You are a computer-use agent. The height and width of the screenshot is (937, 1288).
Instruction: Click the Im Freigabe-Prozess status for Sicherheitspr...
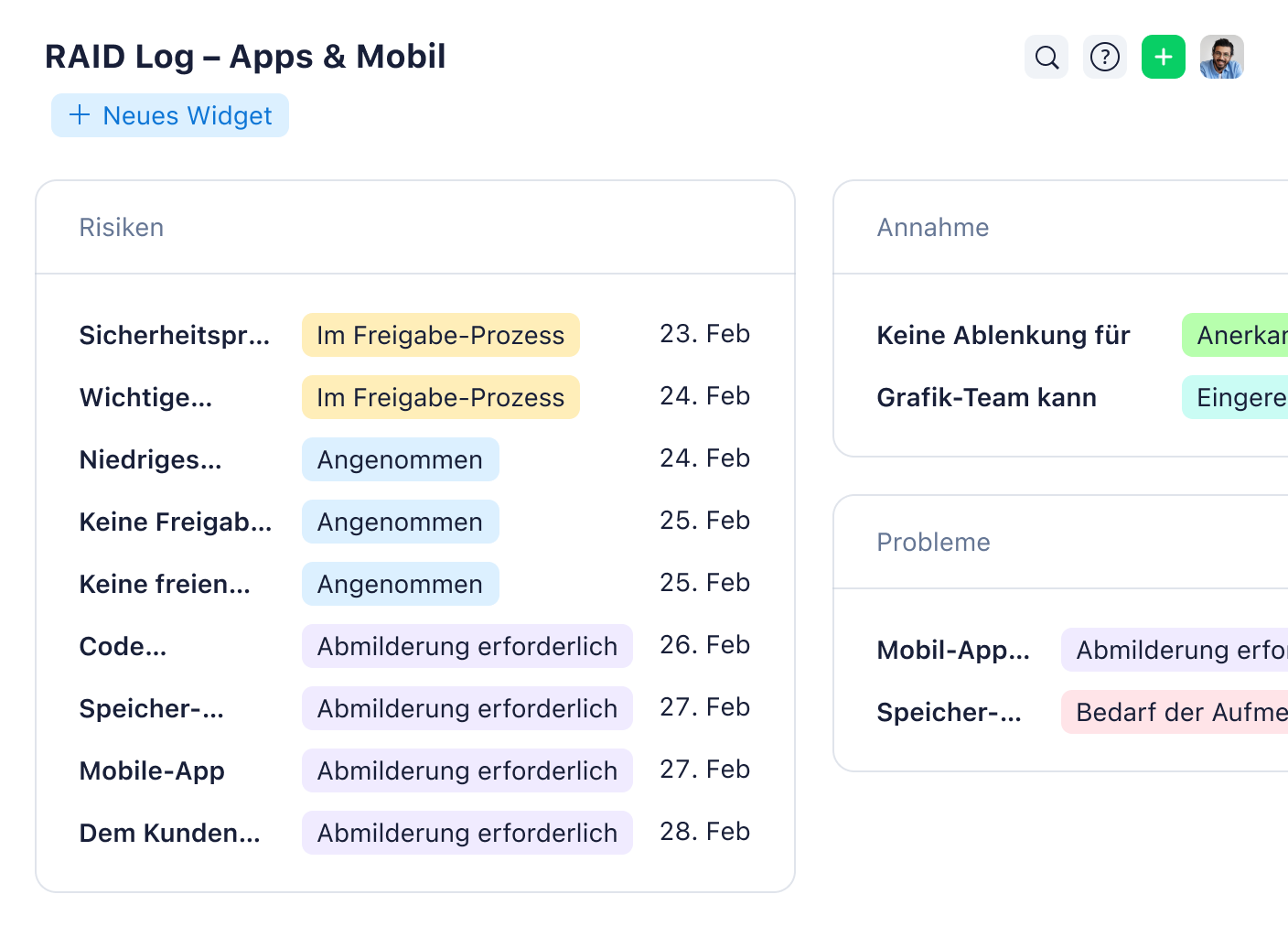click(x=440, y=335)
